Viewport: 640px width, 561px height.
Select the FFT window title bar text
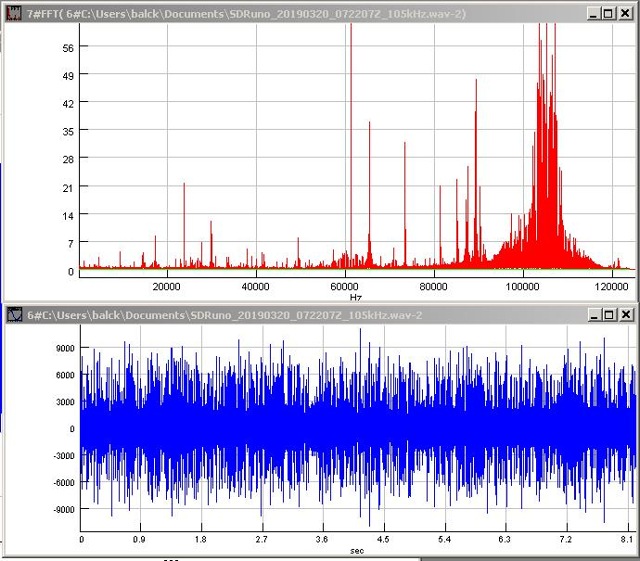[246, 14]
